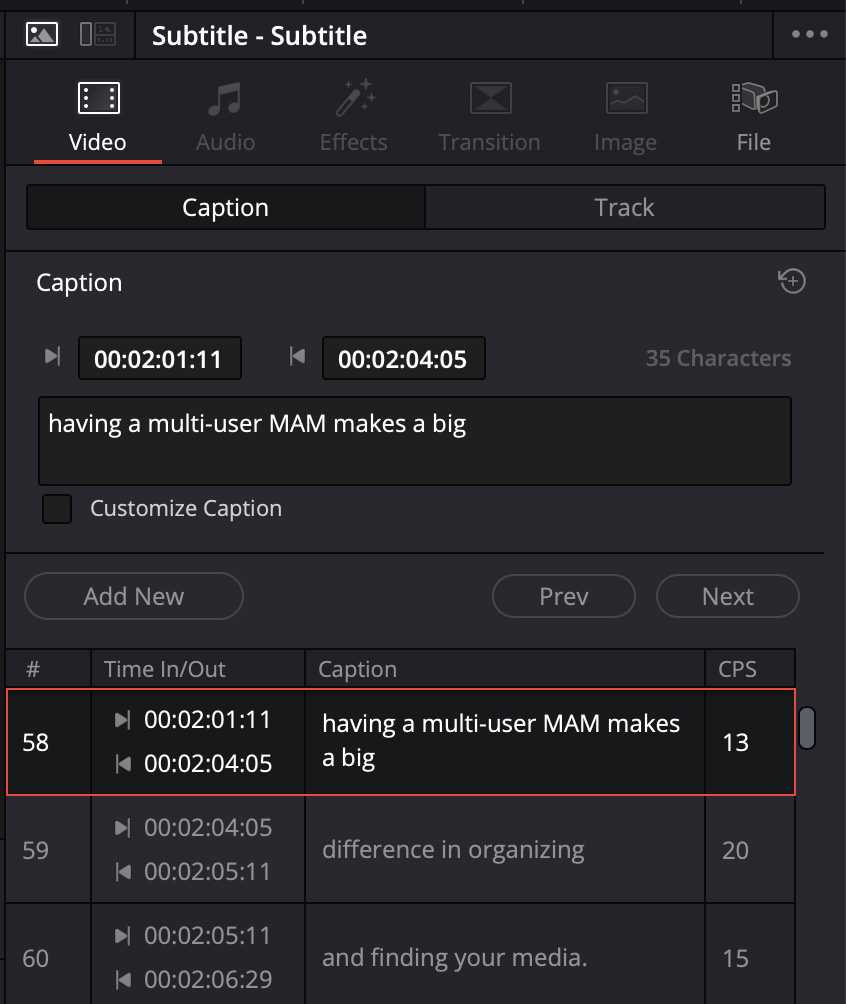Open the File inspector tab
The height and width of the screenshot is (1004, 846).
753,117
